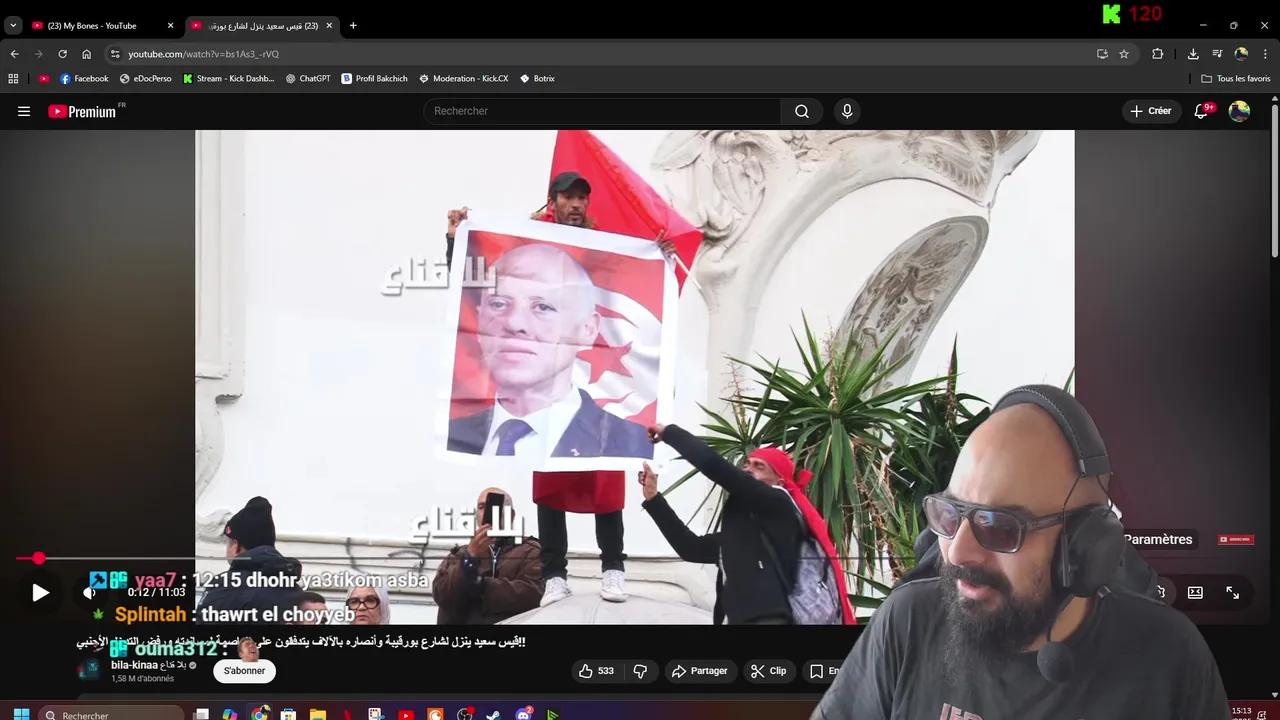Open Stream - Kick Dashboard bookmark

(228, 78)
